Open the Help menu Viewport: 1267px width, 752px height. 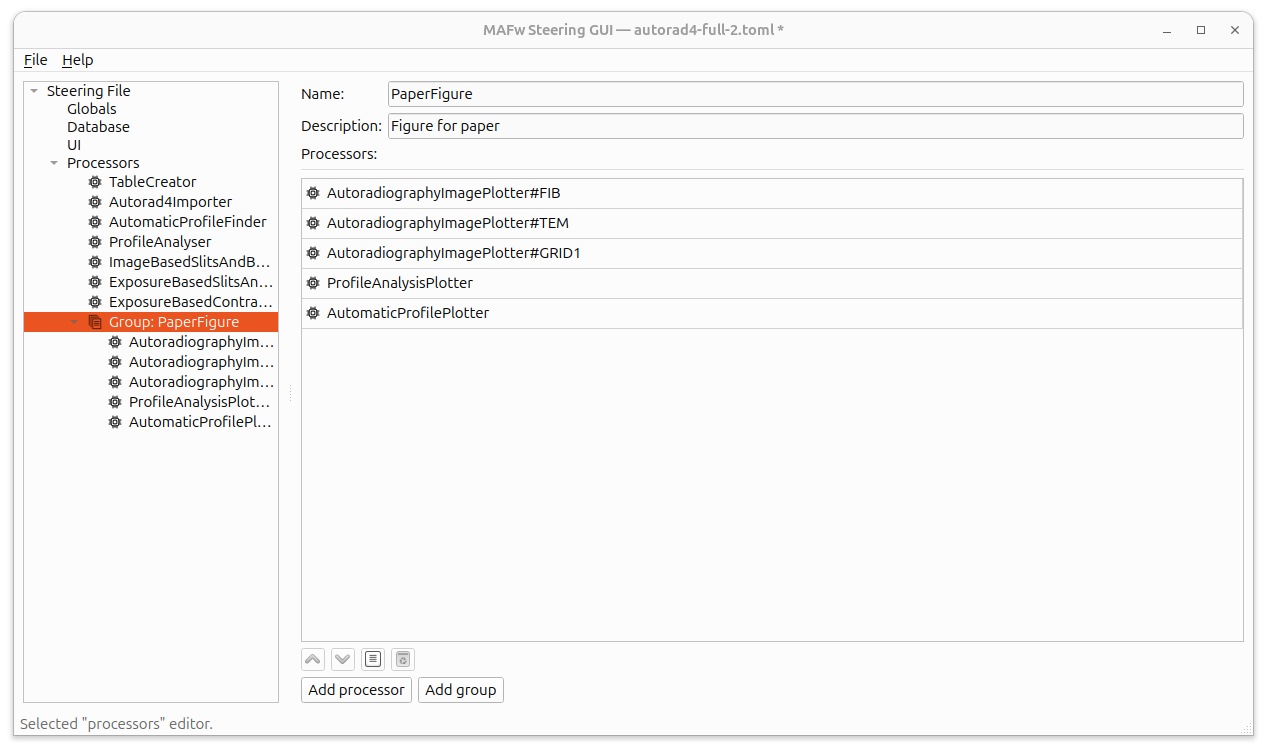pyautogui.click(x=77, y=60)
